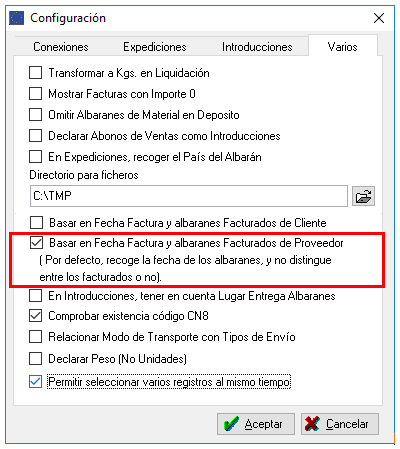Screen dimensions: 400x449
Task: Uncheck Permitir seleccionar varios registros al mismo tiempo
Action: coord(36,382)
